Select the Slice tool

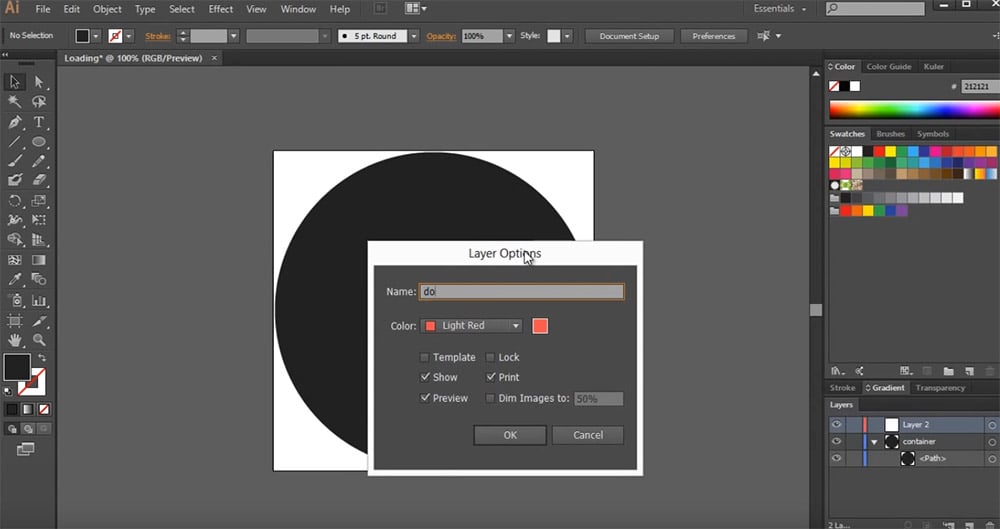39,320
